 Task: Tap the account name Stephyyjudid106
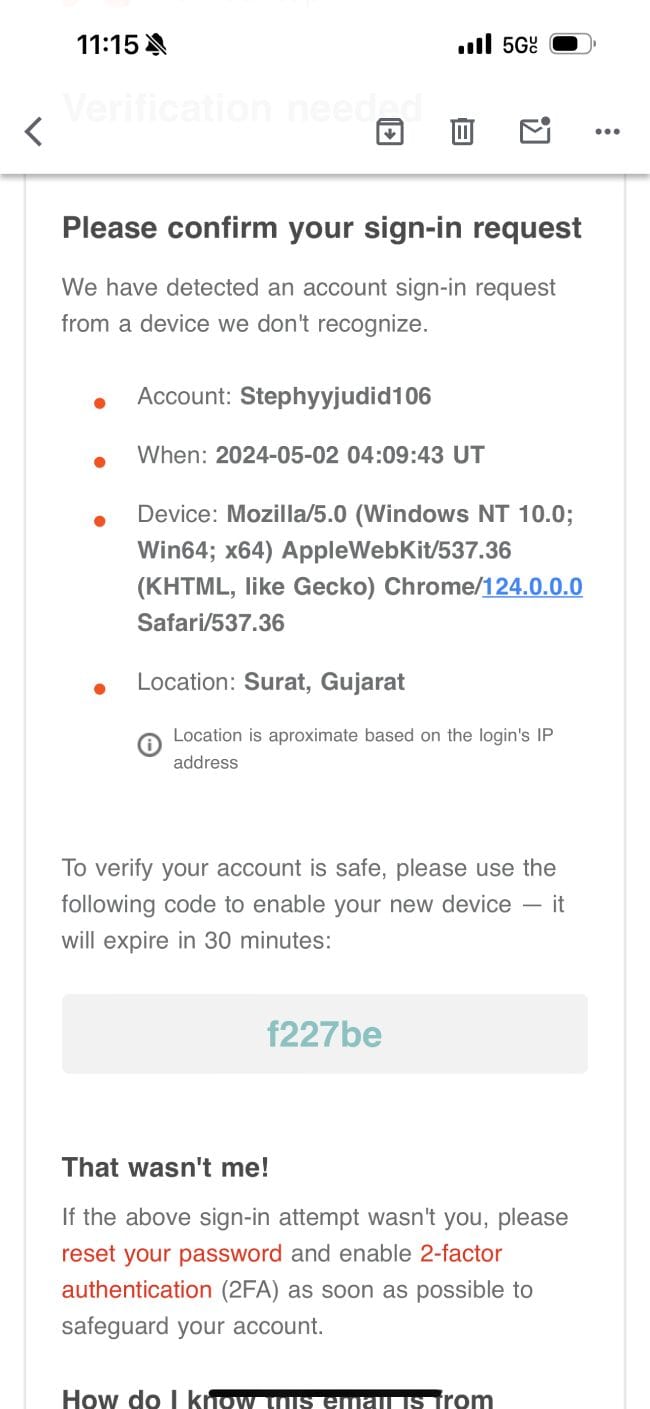coord(335,396)
